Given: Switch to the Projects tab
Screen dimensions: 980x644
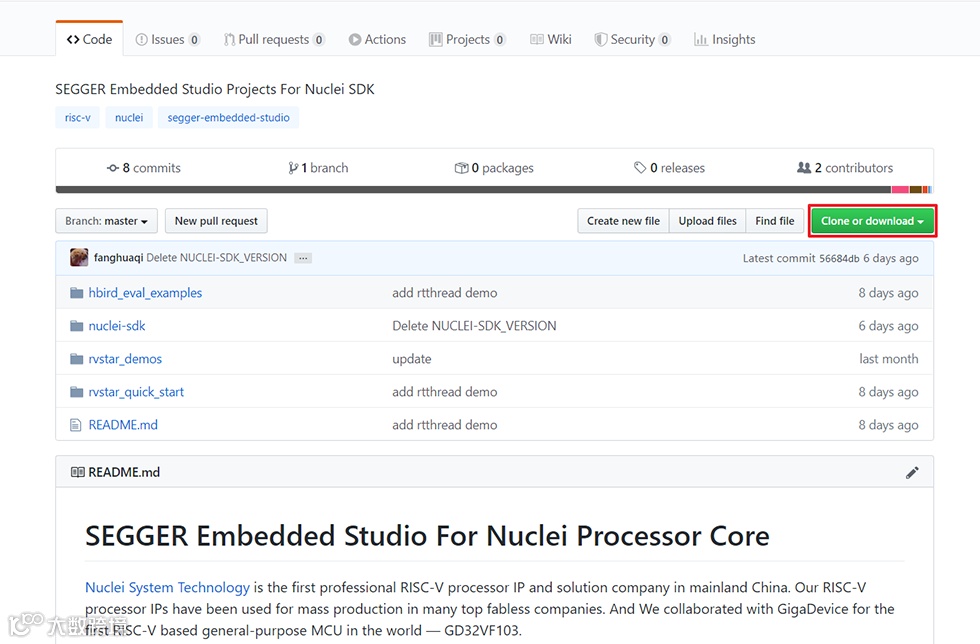Looking at the screenshot, I should click(x=468, y=39).
